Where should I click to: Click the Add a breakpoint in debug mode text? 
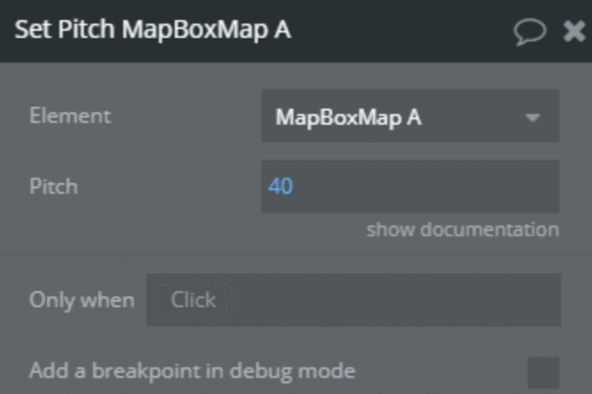pos(192,371)
